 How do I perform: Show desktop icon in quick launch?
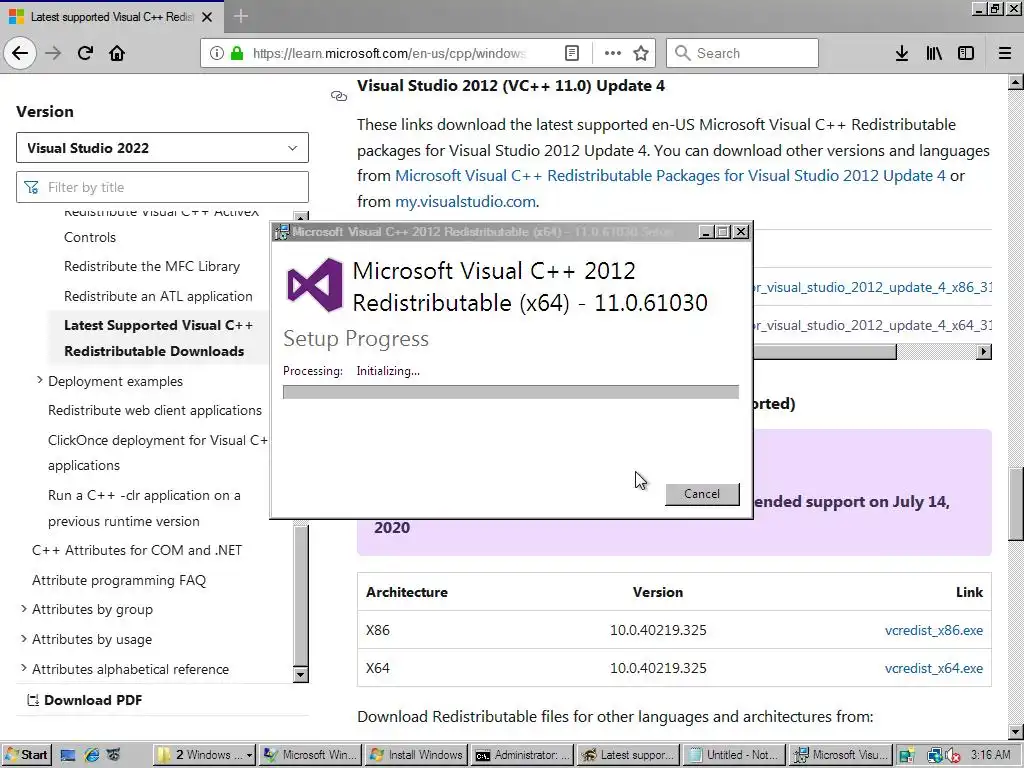(x=68, y=755)
